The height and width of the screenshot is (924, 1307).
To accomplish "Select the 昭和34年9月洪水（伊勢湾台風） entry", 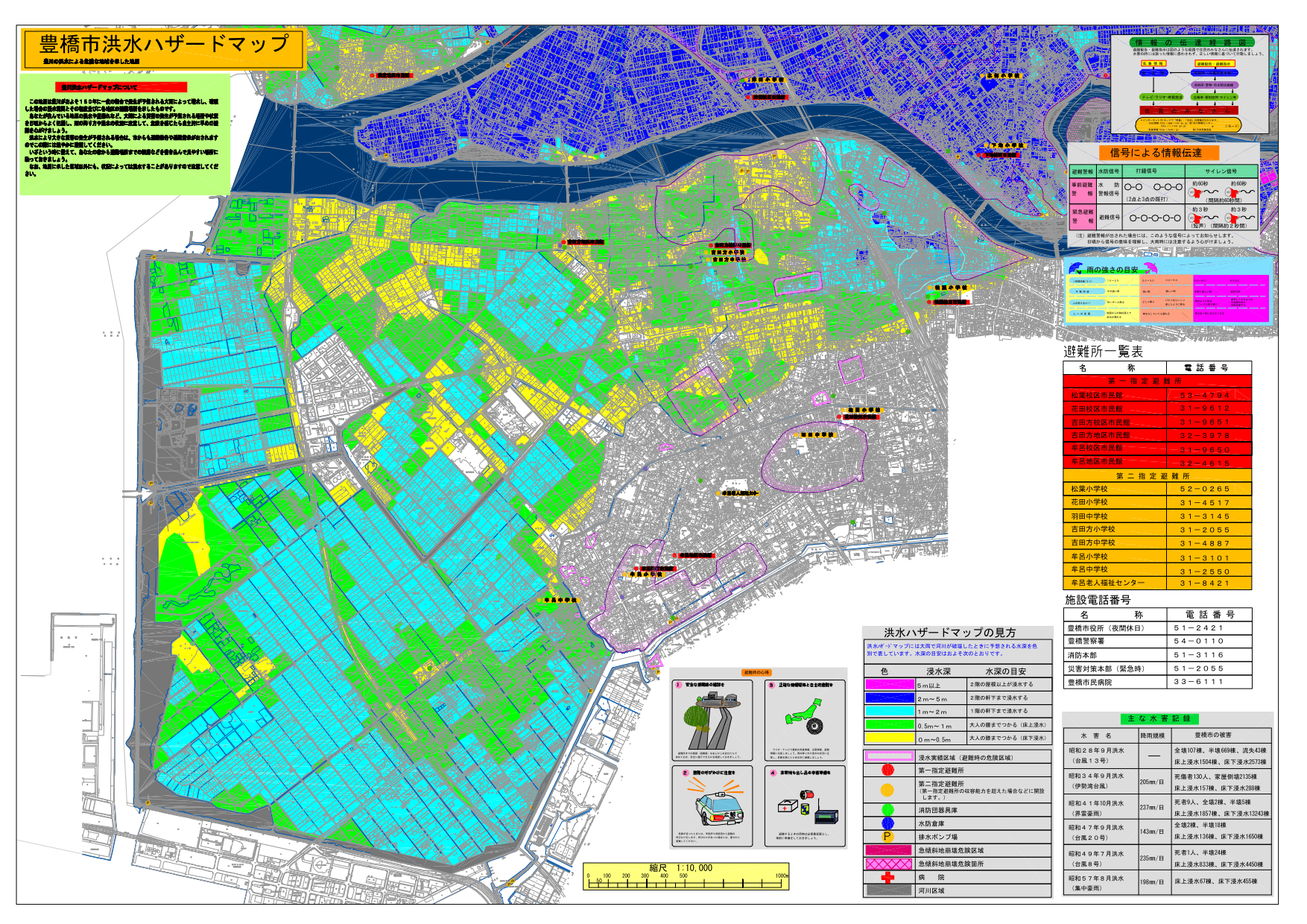I will [x=1168, y=781].
